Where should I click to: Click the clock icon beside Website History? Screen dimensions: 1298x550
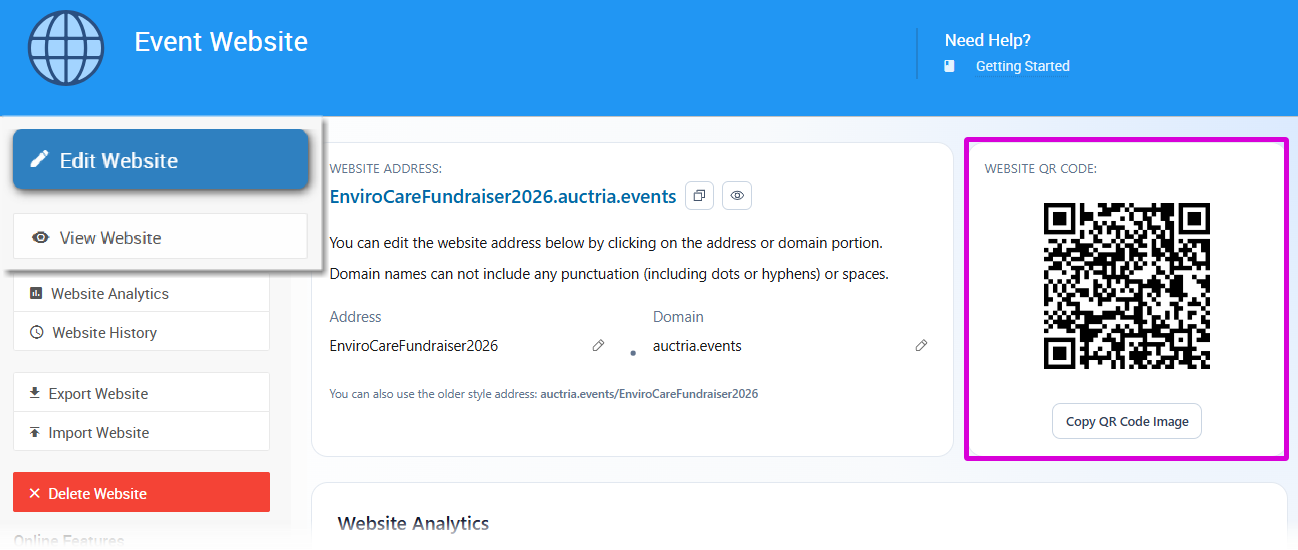(37, 332)
